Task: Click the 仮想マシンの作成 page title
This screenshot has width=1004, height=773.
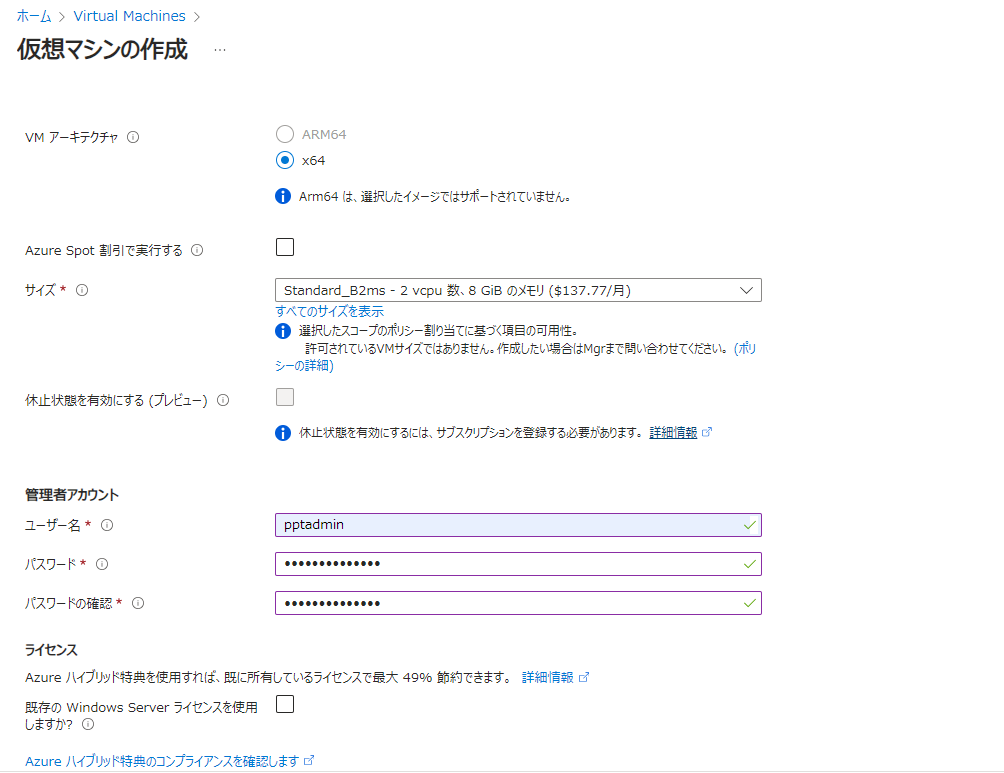Action: tap(102, 50)
